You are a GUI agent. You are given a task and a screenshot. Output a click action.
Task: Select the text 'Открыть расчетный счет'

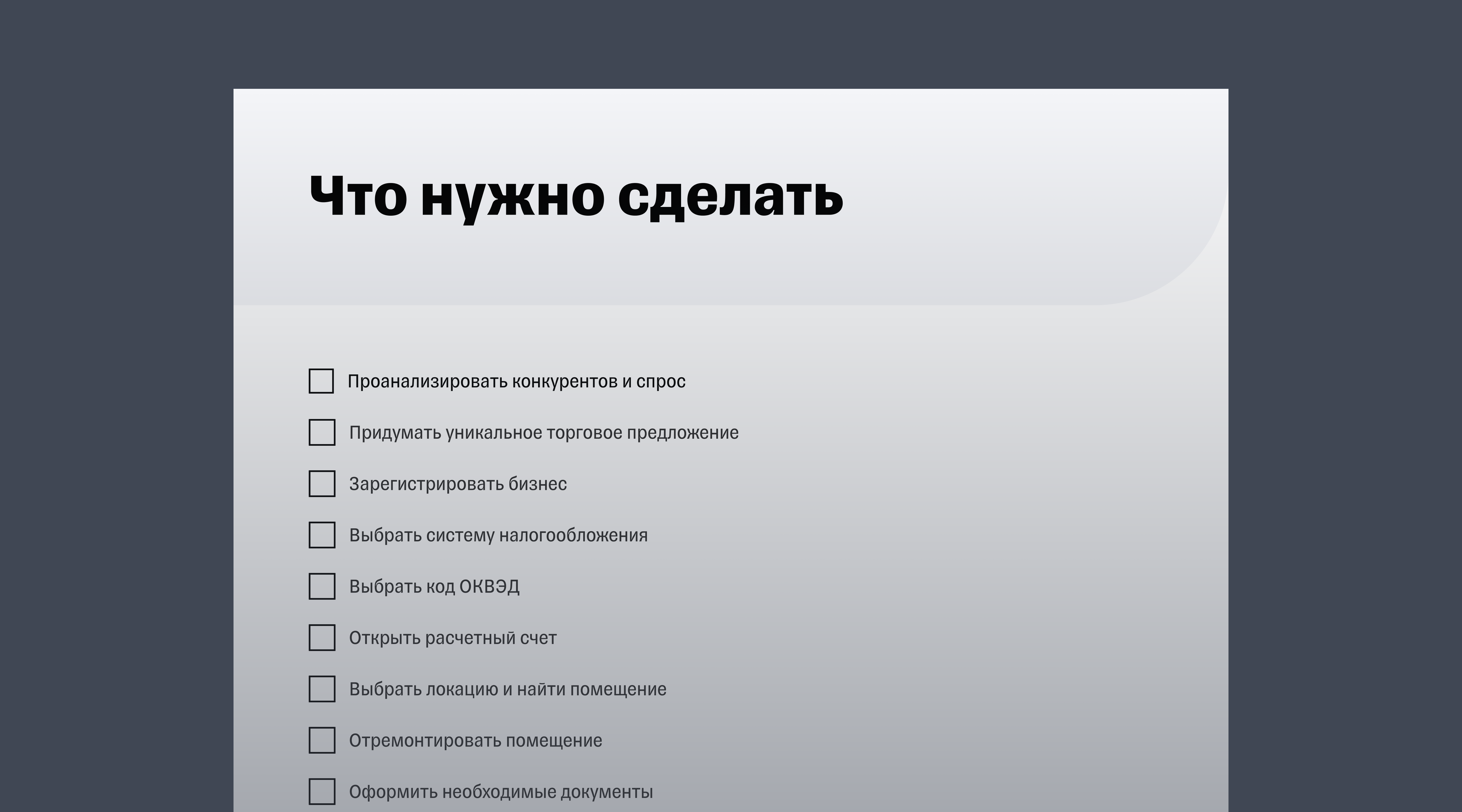click(453, 637)
